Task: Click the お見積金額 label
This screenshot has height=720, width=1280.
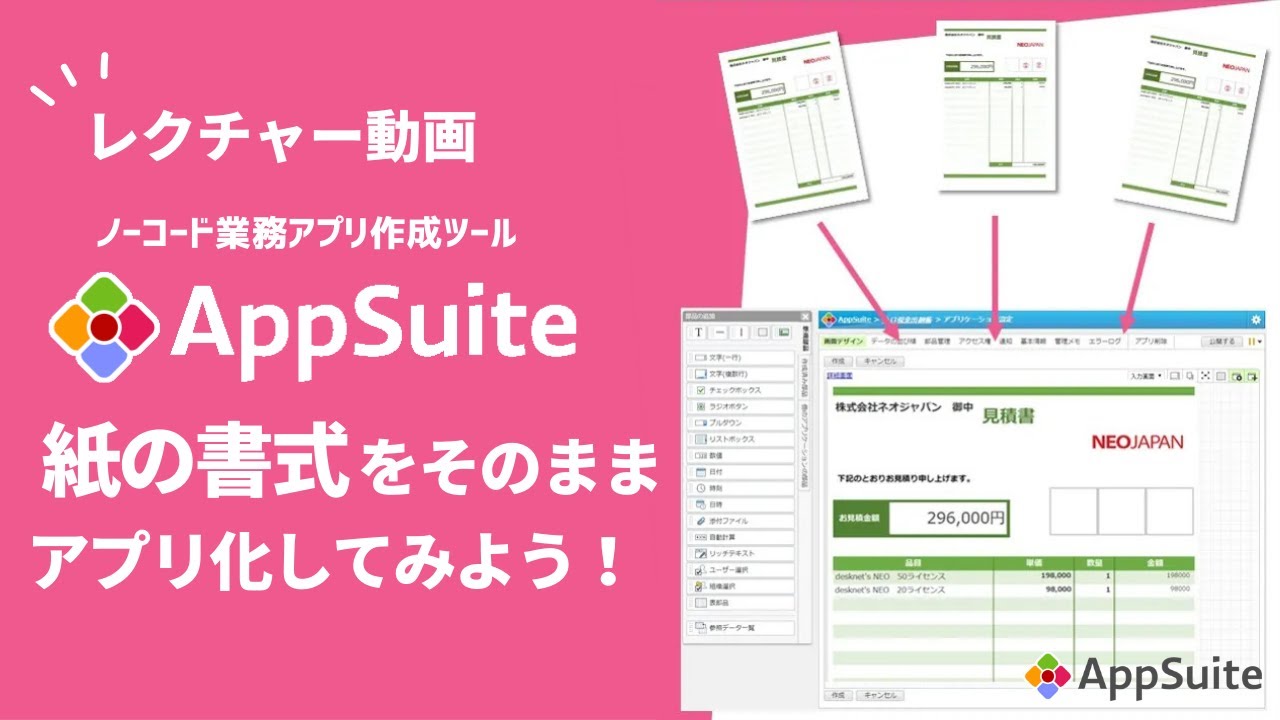Action: click(x=860, y=518)
